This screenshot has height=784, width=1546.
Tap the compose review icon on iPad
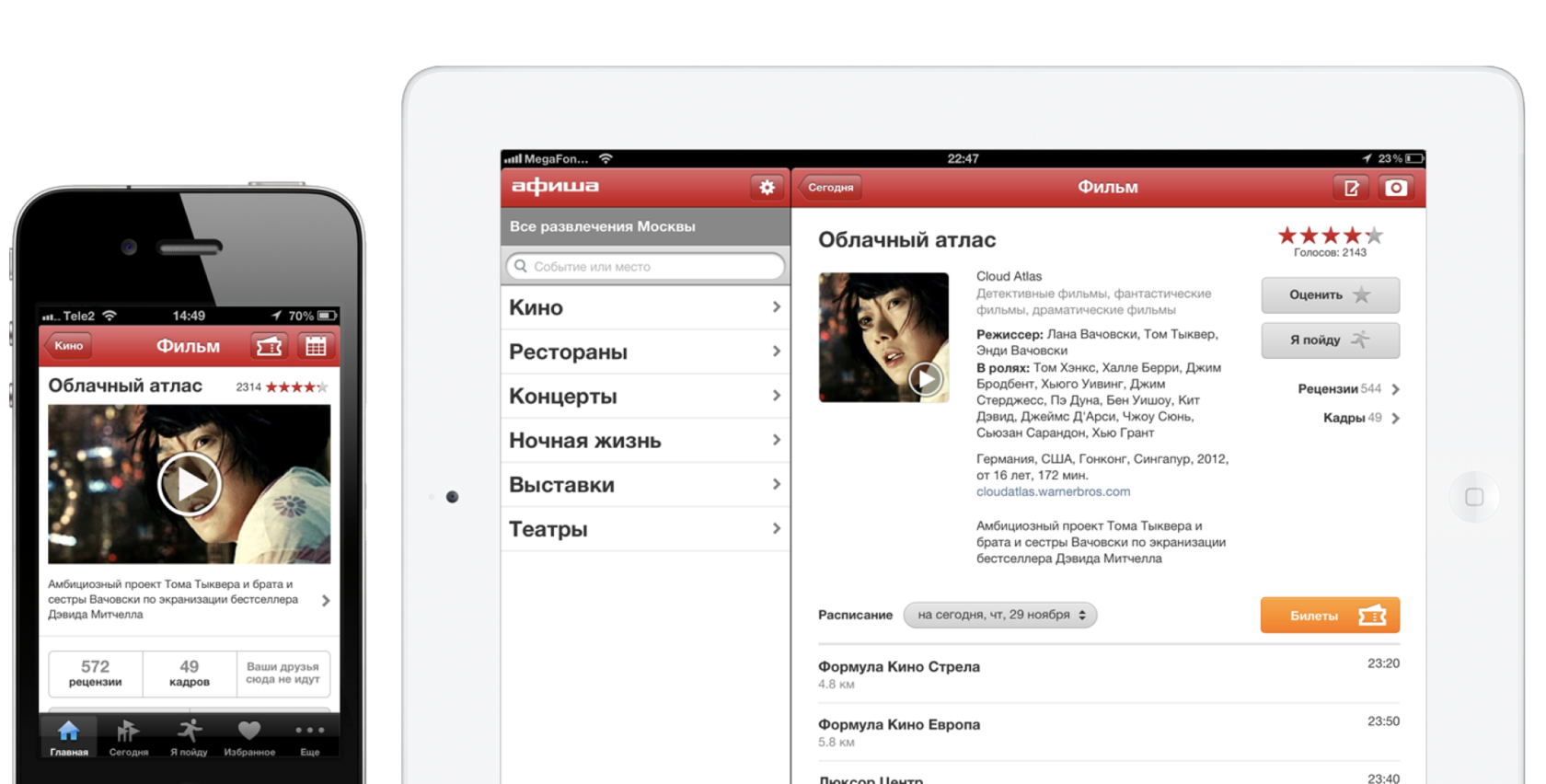(1351, 188)
